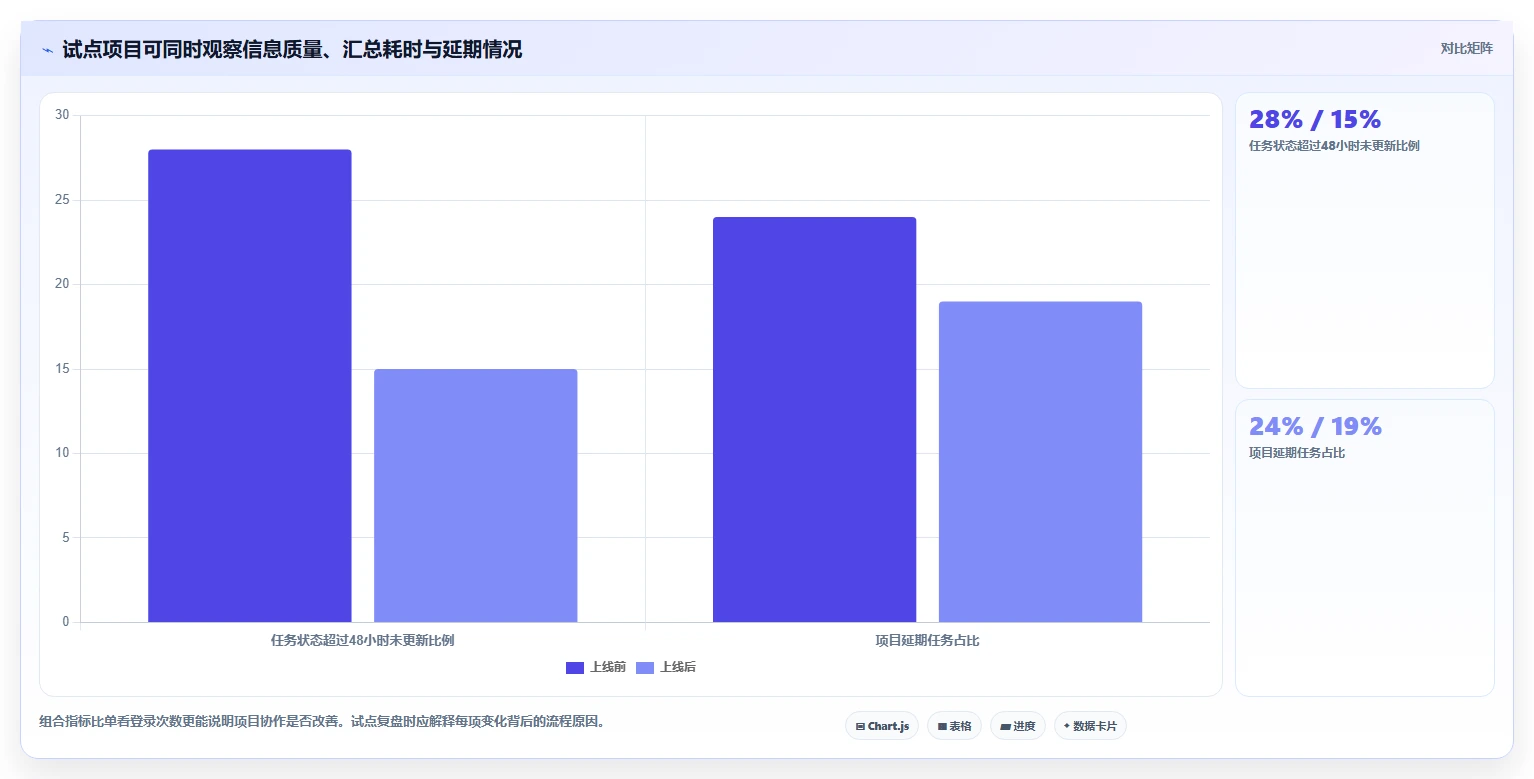The width and height of the screenshot is (1534, 779).
Task: Click the 上线后 legend label text
Action: (x=678, y=667)
